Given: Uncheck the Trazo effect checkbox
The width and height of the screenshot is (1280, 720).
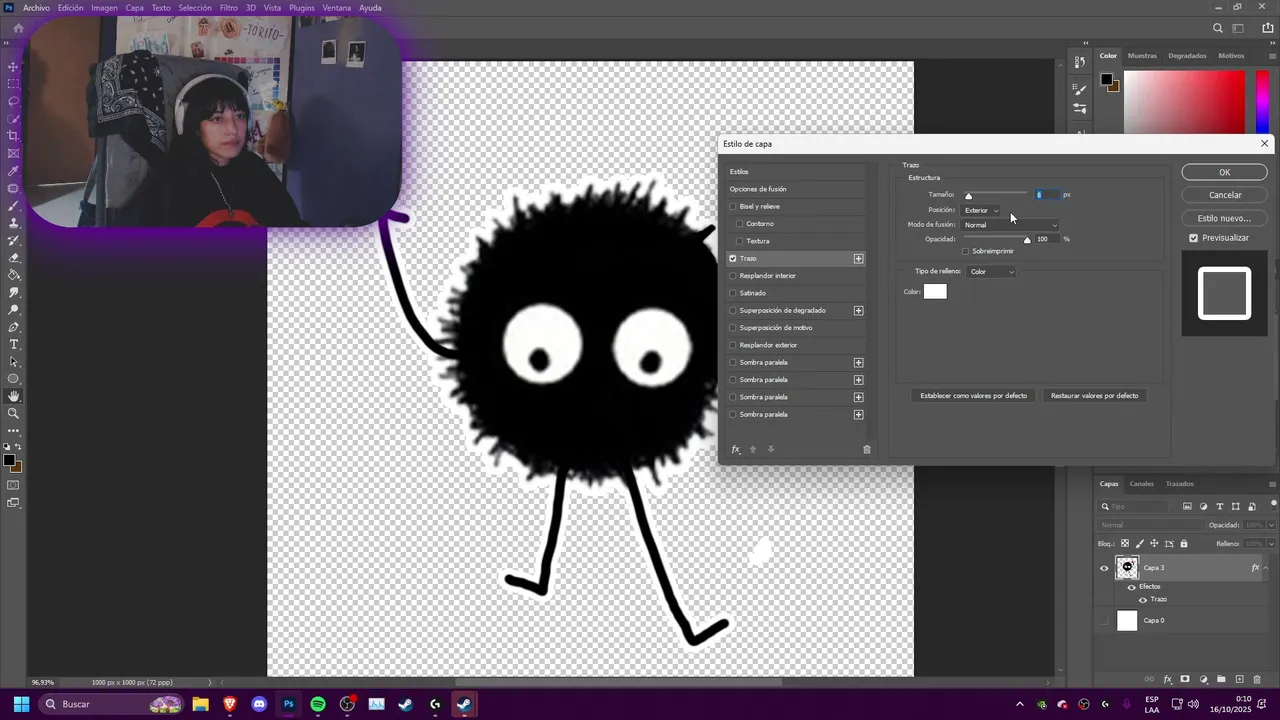Looking at the screenshot, I should click(x=733, y=259).
